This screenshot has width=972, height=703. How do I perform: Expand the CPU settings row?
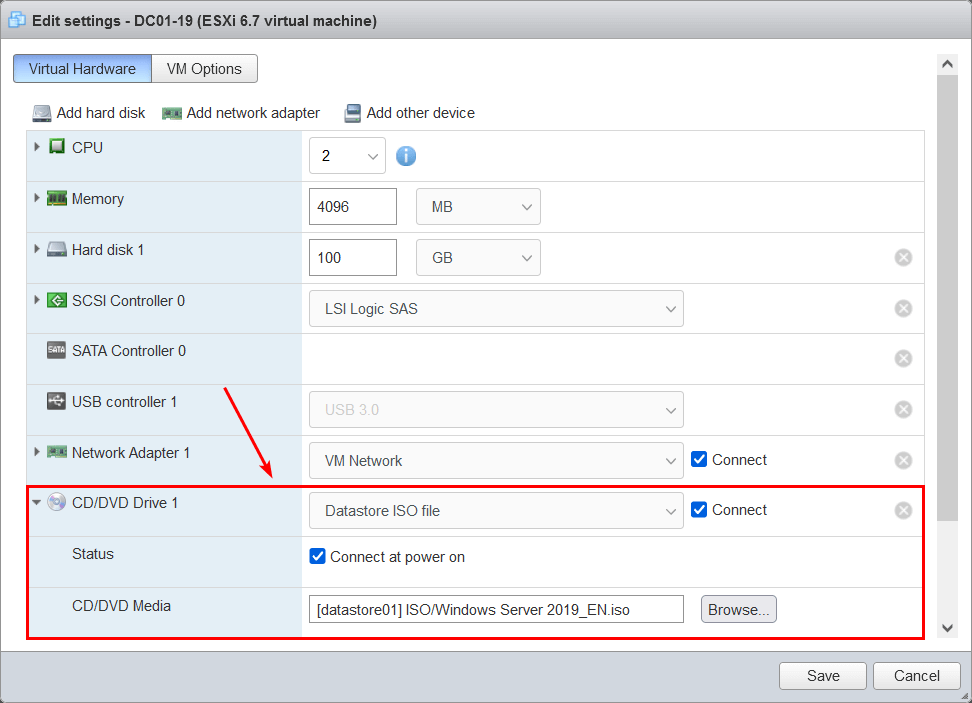[37, 147]
